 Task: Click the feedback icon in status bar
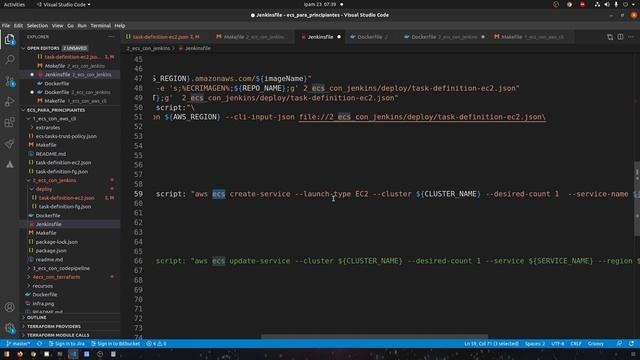tap(619, 344)
